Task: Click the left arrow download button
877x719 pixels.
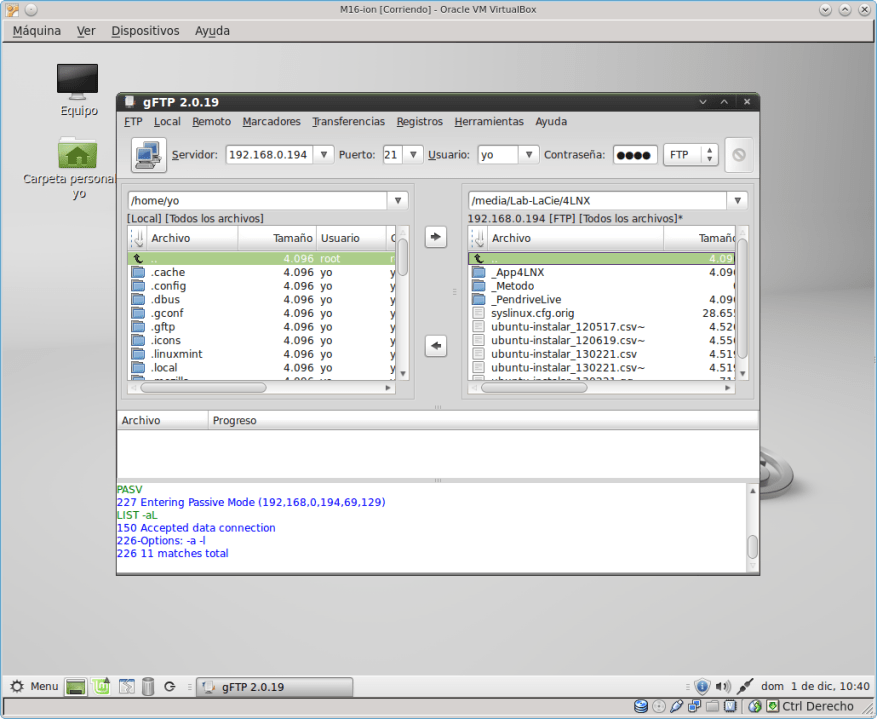Action: pos(435,346)
